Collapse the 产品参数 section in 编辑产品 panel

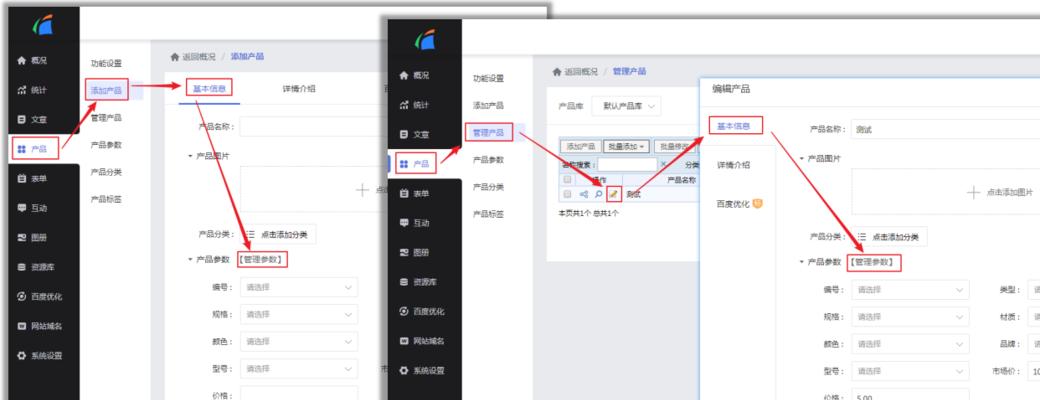802,263
